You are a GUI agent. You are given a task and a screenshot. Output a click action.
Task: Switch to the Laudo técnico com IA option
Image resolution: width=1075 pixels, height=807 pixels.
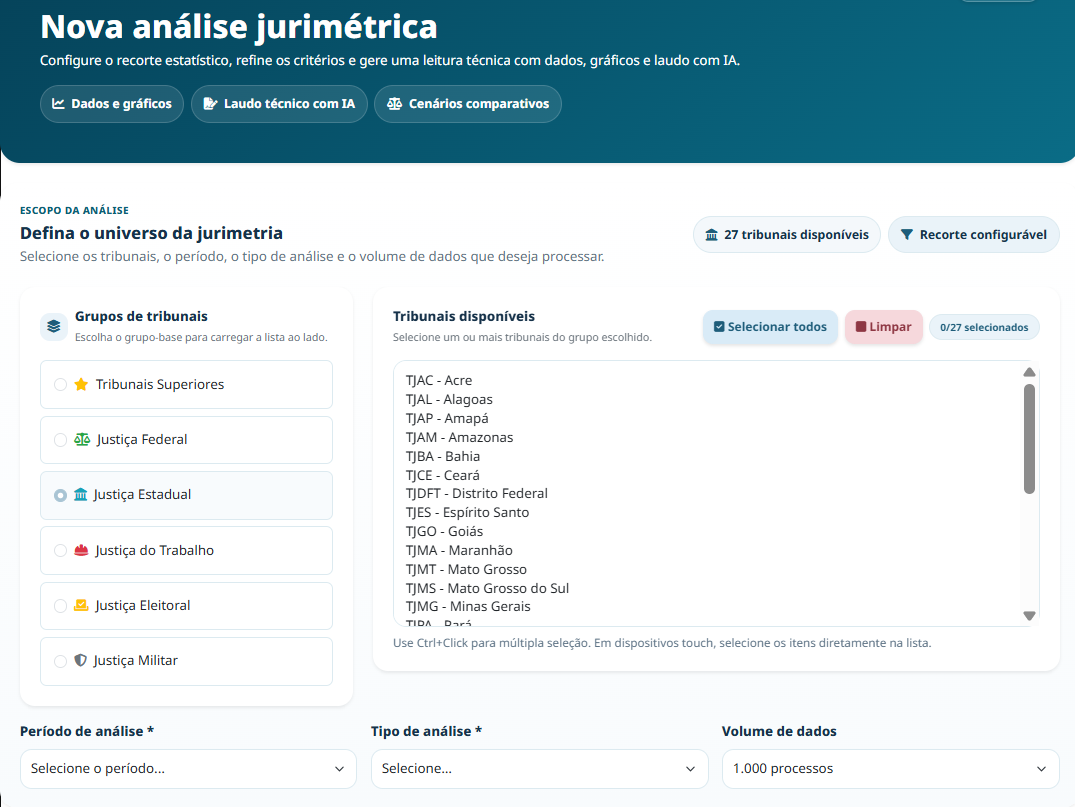click(279, 103)
